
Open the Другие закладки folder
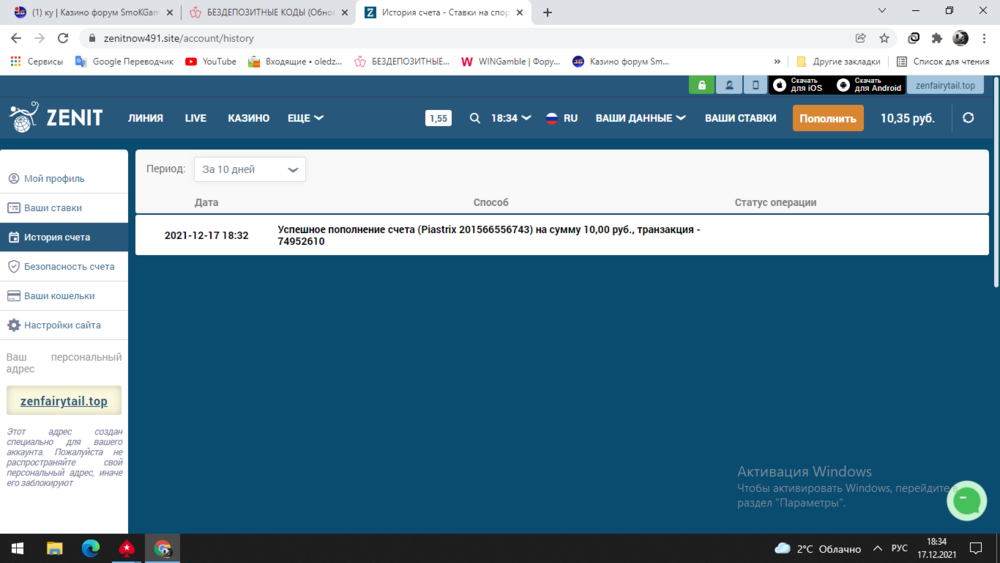(838, 61)
